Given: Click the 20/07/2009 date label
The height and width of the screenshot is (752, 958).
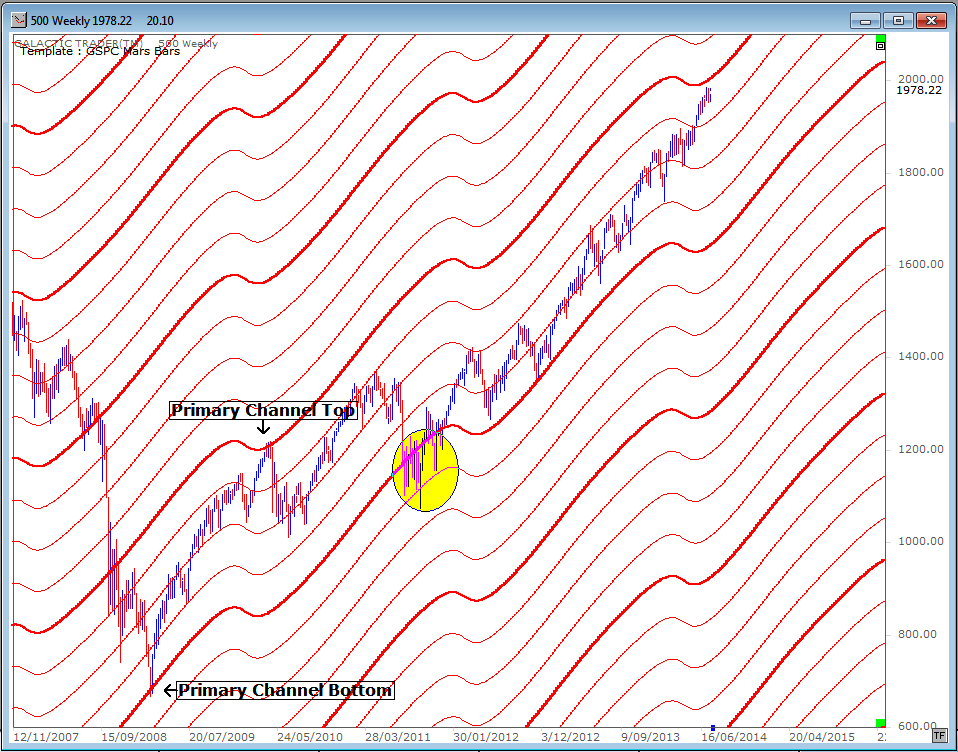Looking at the screenshot, I should point(222,737).
